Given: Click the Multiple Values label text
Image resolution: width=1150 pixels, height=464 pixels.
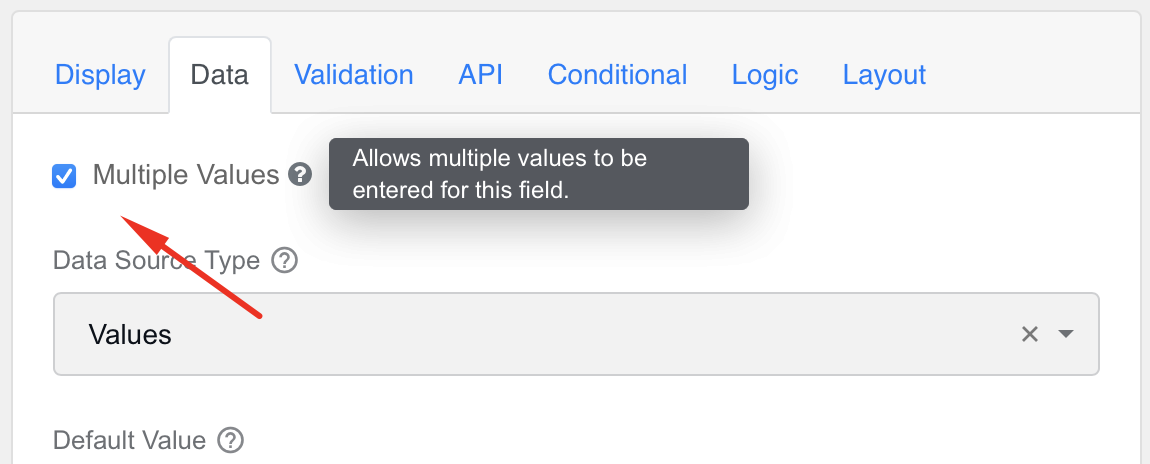Looking at the screenshot, I should (186, 174).
